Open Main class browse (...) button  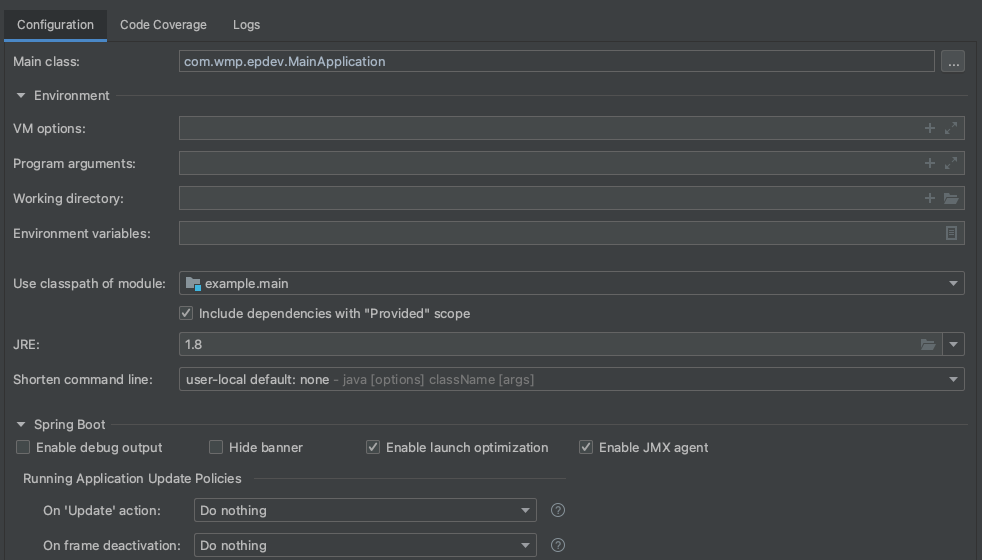(x=953, y=61)
